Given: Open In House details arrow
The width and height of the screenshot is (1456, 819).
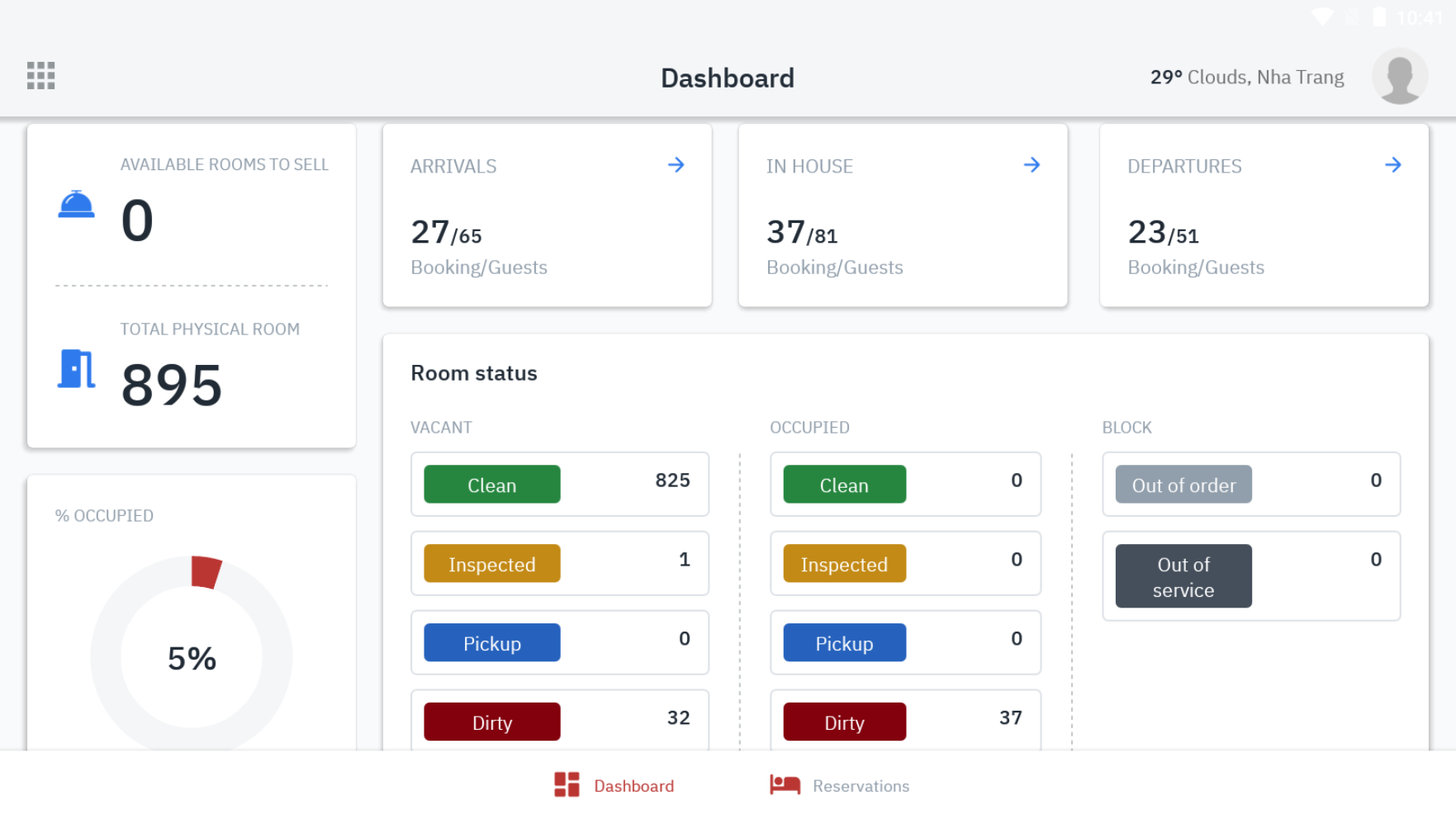Looking at the screenshot, I should 1032,165.
